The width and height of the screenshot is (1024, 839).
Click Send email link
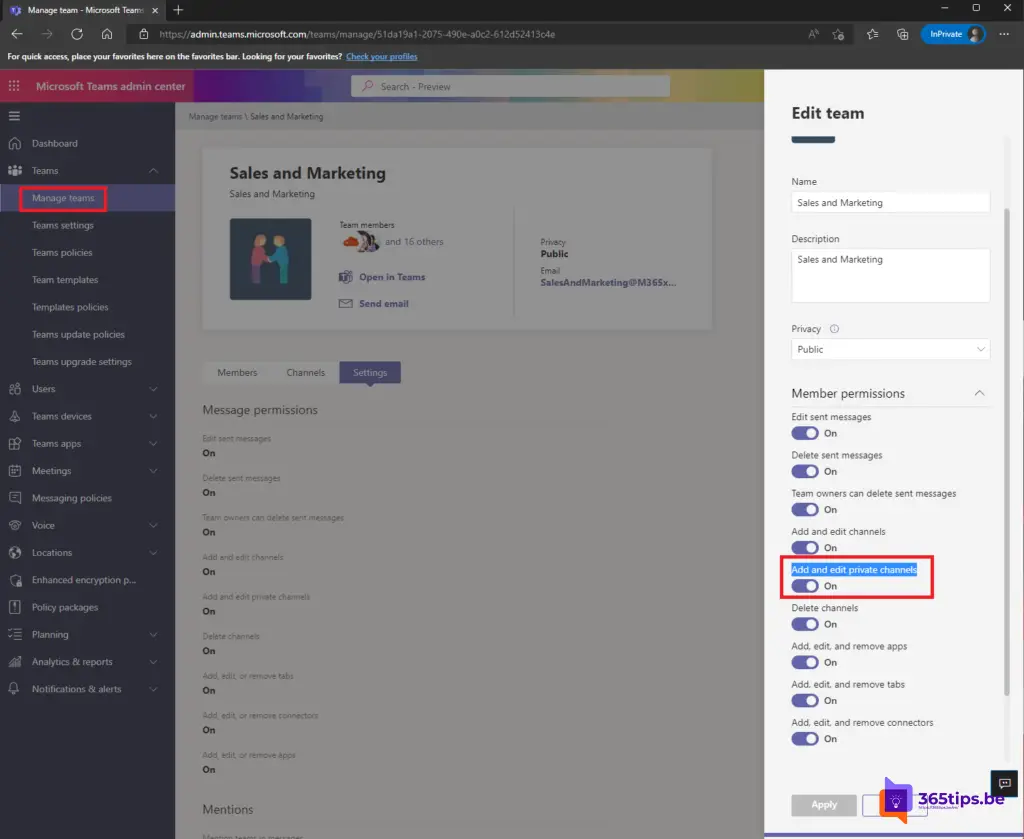click(x=383, y=304)
